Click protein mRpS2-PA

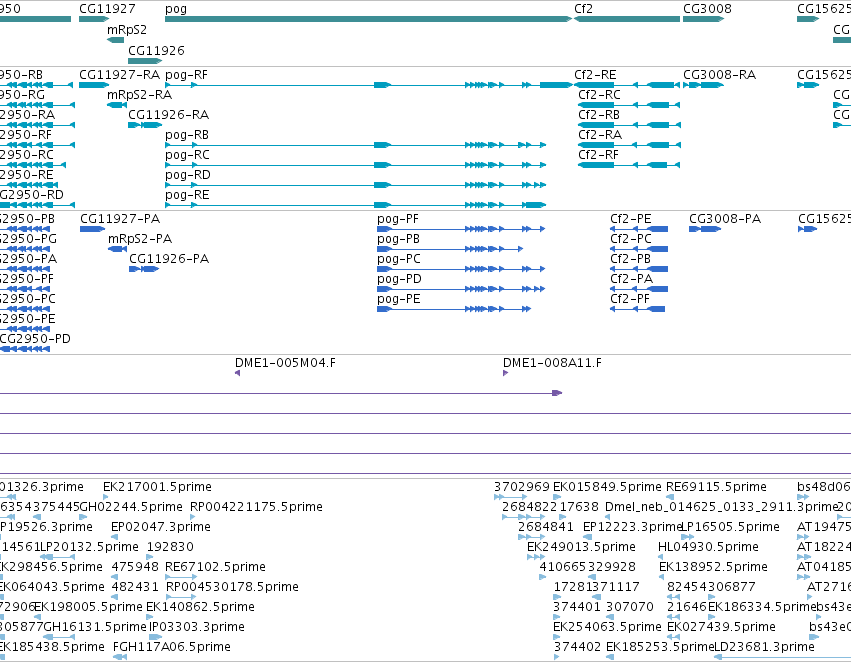point(117,249)
